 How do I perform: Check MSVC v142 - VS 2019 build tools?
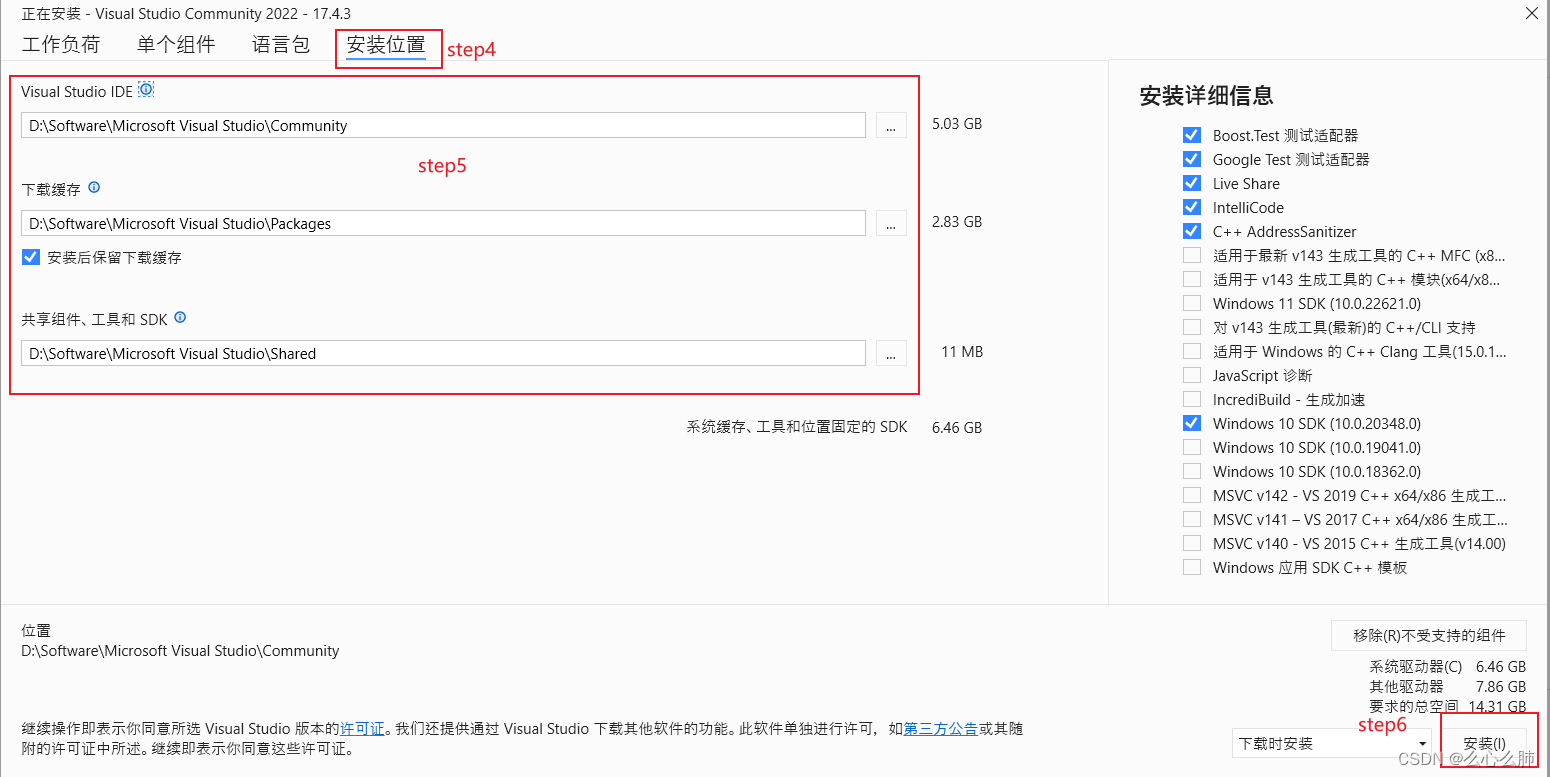coord(1191,495)
